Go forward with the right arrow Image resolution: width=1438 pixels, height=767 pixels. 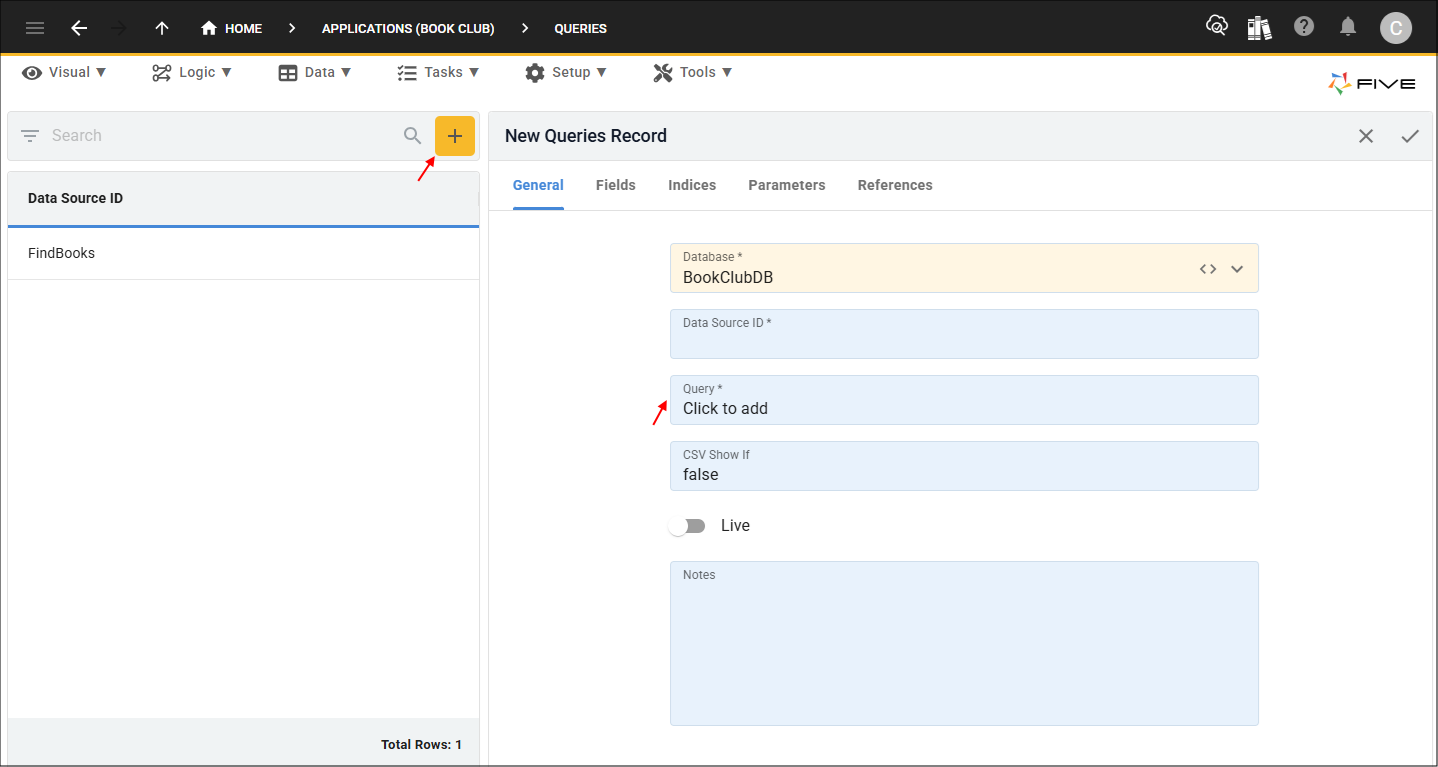[x=119, y=28]
